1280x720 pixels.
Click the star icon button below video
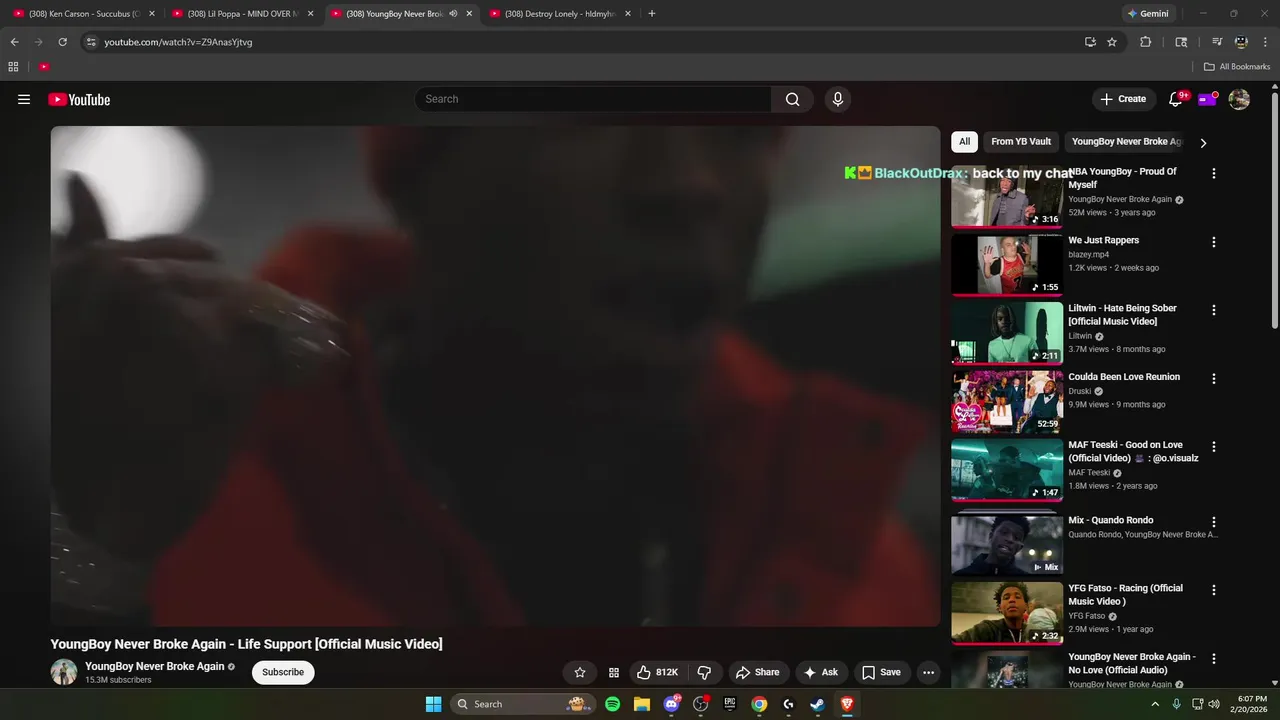click(x=580, y=672)
